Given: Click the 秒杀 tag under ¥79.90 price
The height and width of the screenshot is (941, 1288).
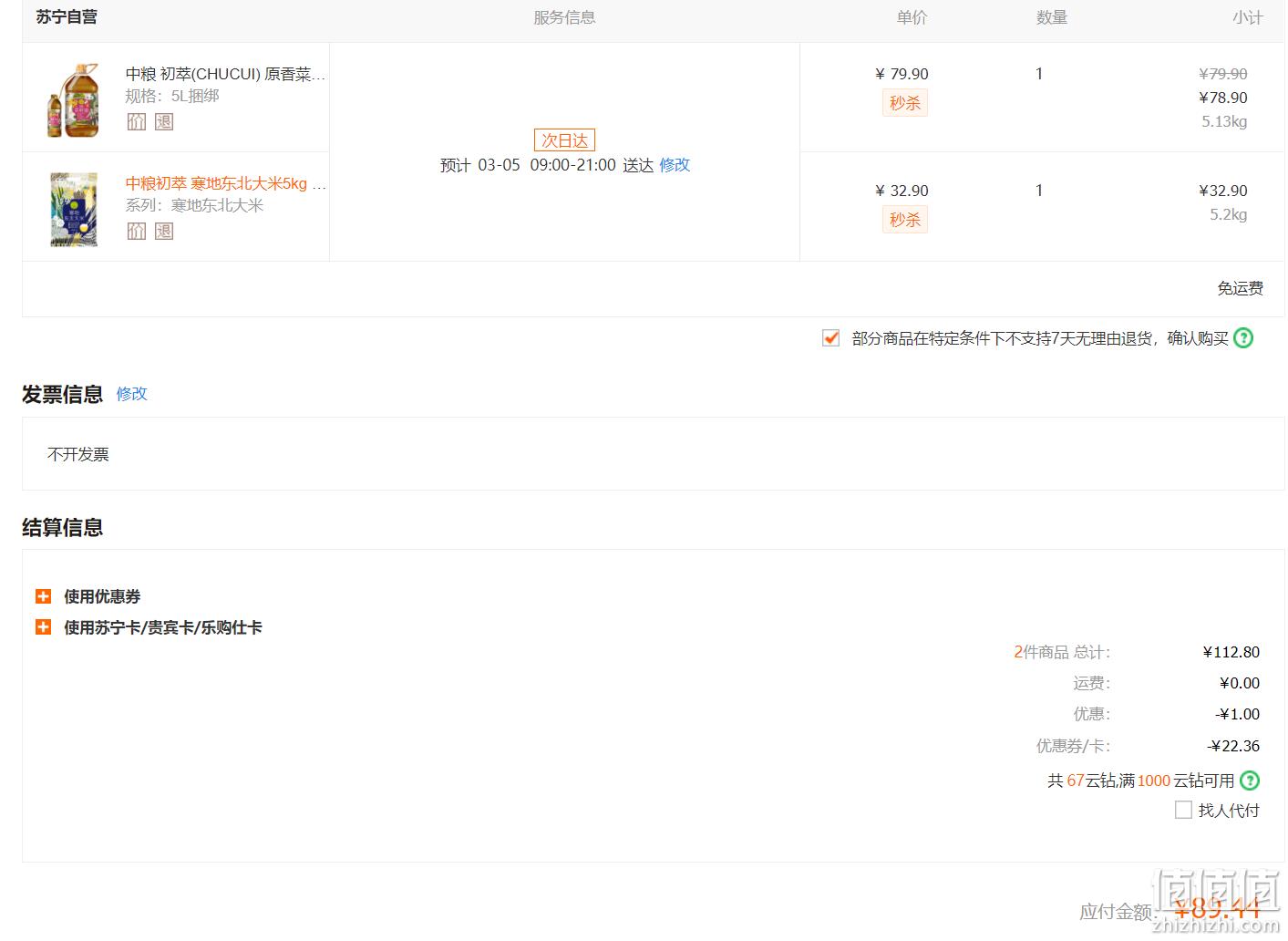Looking at the screenshot, I should [905, 103].
